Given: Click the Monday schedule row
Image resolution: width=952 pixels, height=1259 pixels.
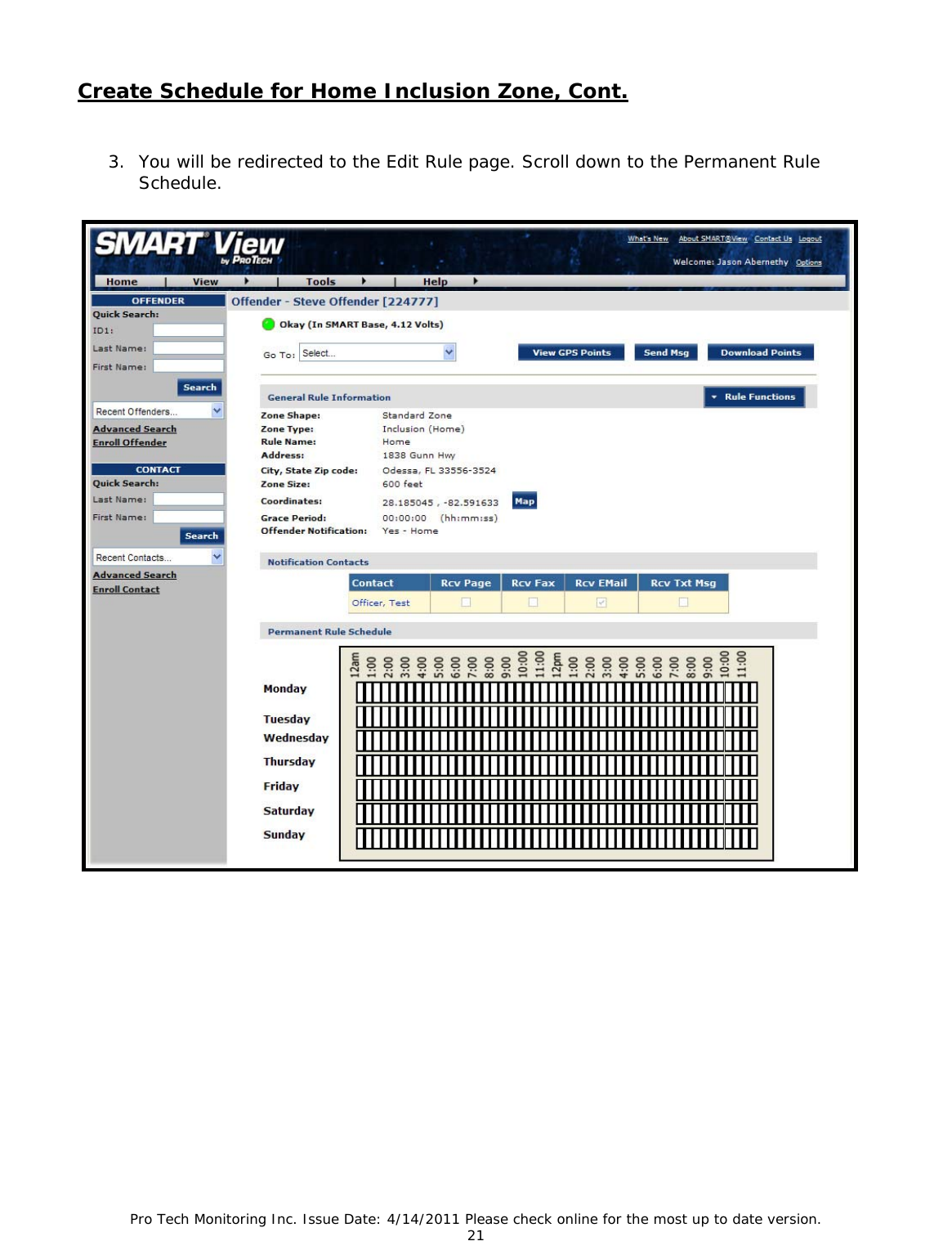Looking at the screenshot, I should [x=556, y=693].
